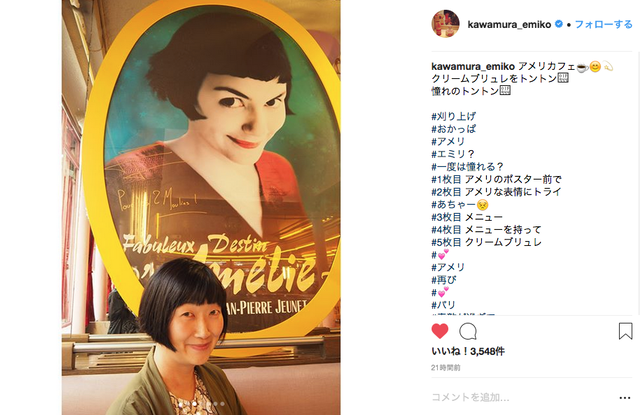Screen dimensions: 640x415
Task: Open first #アメリ hashtag link
Action: click(x=448, y=142)
